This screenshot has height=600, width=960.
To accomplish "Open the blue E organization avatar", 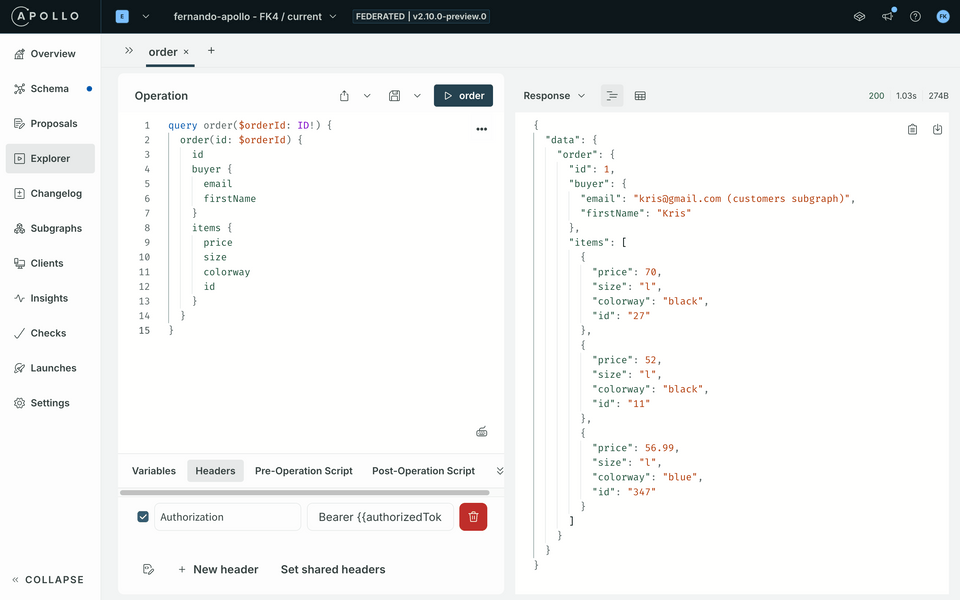I will [x=122, y=17].
